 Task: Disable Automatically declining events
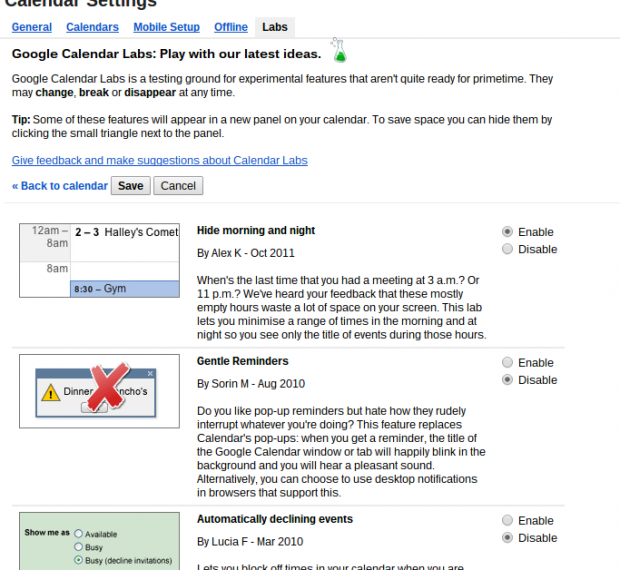point(507,538)
